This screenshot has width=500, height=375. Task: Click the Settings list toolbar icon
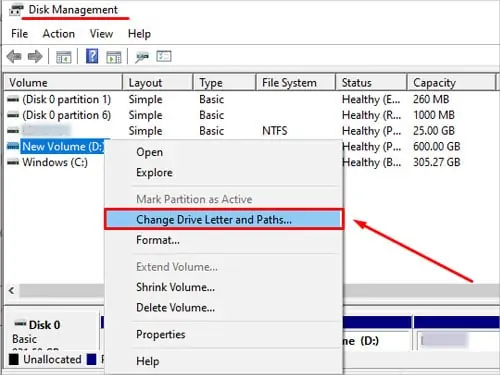coord(164,56)
